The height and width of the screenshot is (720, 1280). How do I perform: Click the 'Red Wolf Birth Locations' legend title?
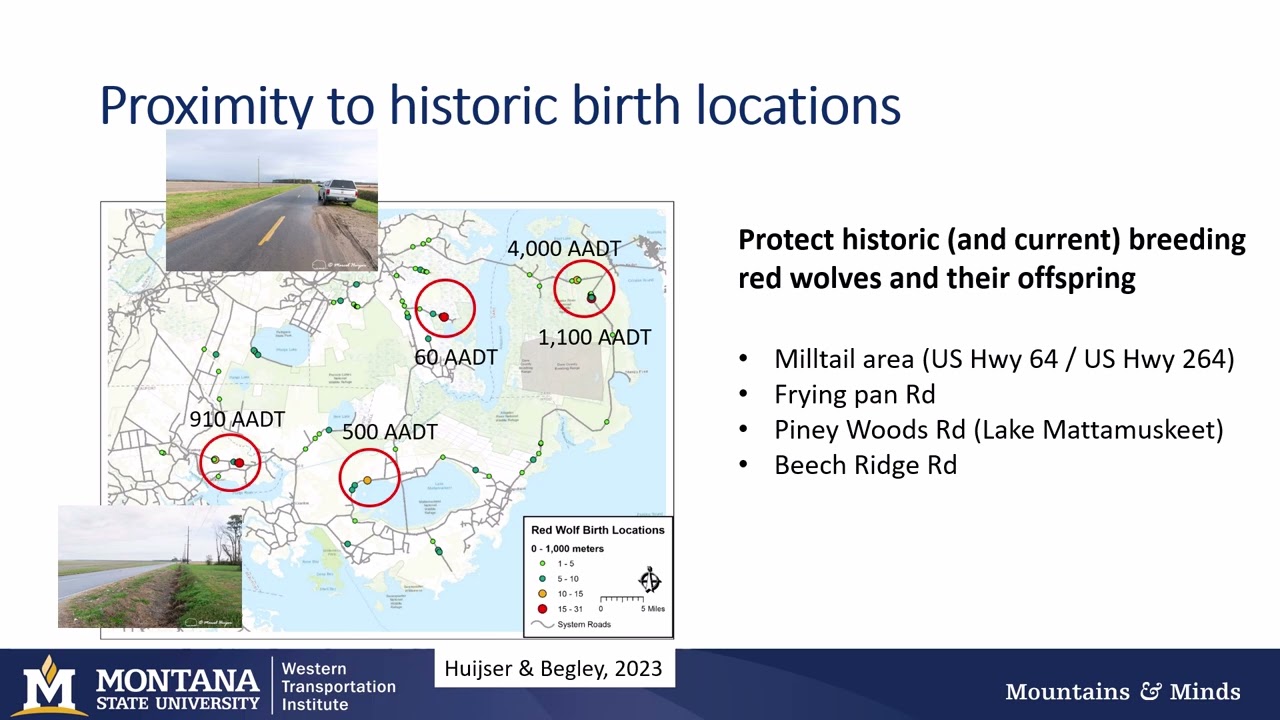point(597,530)
